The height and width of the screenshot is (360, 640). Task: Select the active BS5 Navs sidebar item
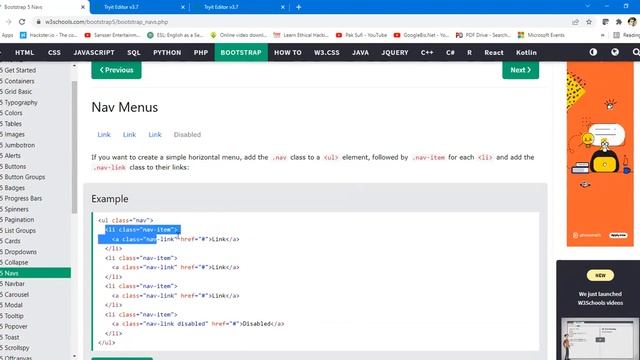[35, 273]
